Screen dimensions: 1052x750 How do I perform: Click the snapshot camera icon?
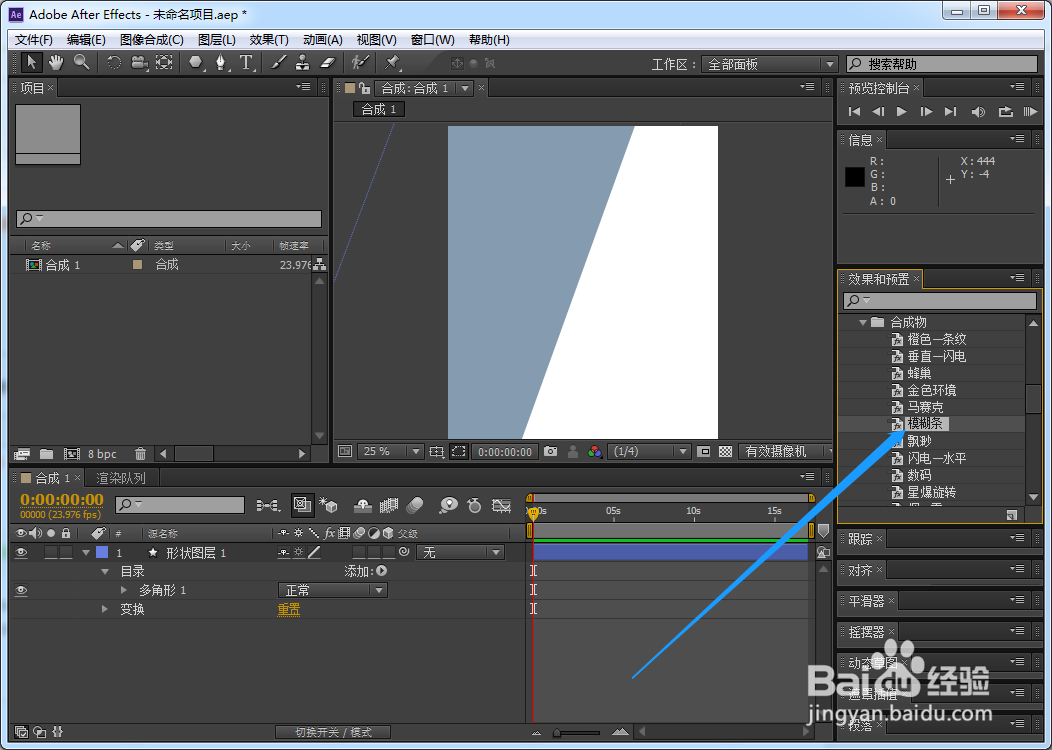[551, 451]
